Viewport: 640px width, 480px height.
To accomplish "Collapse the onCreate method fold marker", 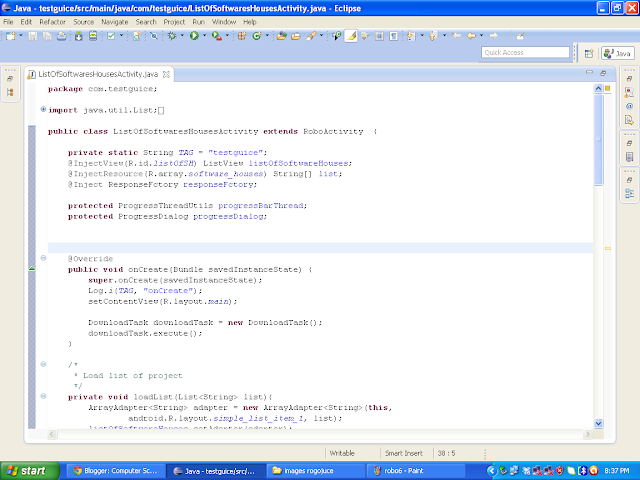I will (43, 258).
